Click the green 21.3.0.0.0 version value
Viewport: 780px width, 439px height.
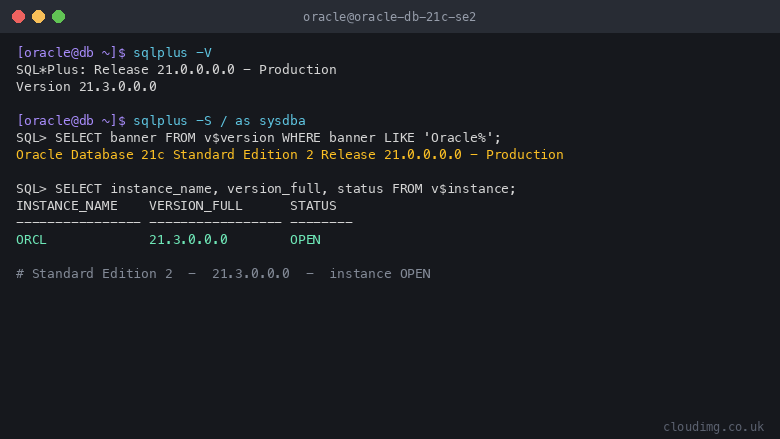pyautogui.click(x=188, y=240)
